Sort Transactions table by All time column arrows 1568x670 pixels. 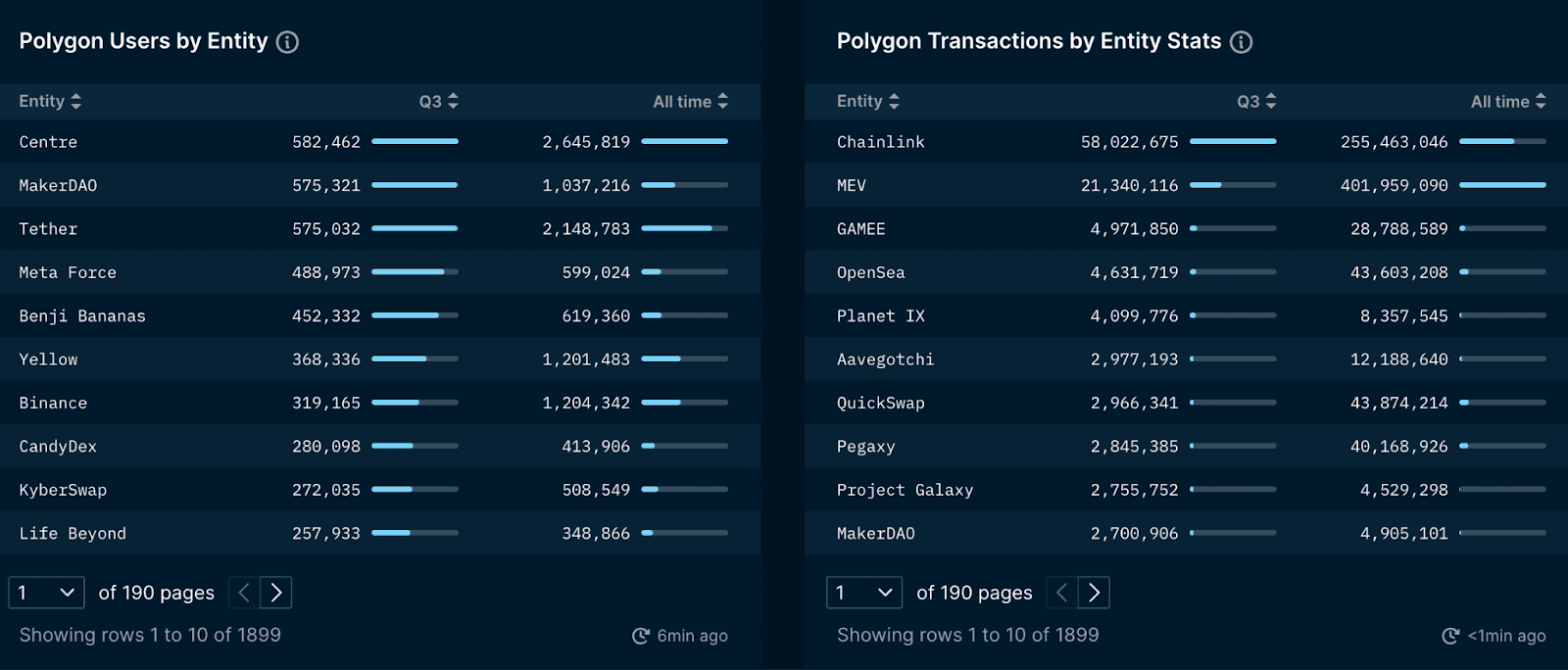coord(1541,101)
